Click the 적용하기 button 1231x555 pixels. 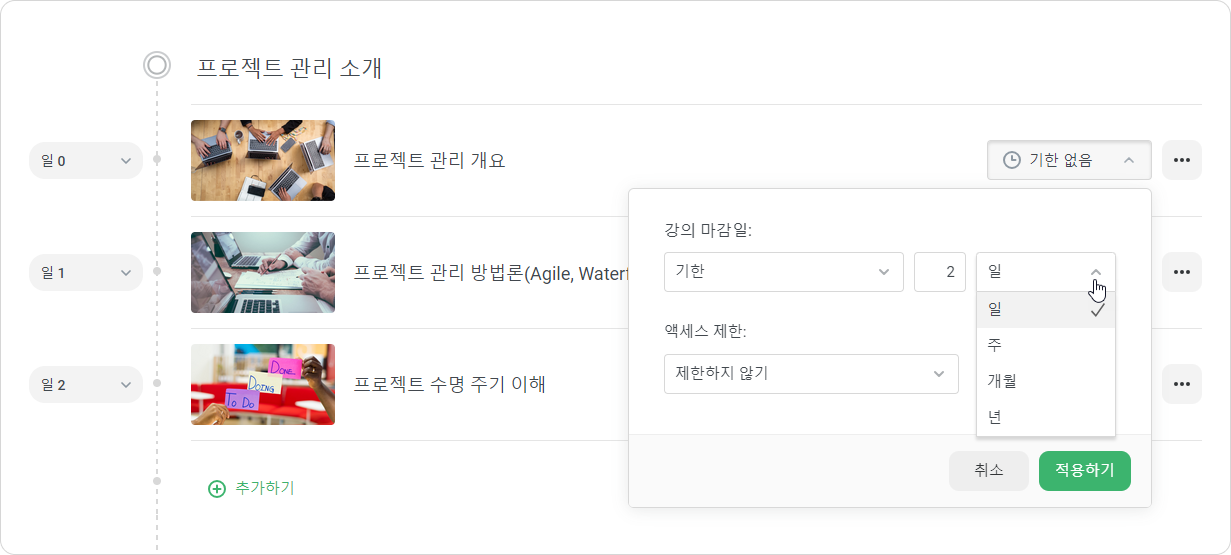click(x=1085, y=471)
